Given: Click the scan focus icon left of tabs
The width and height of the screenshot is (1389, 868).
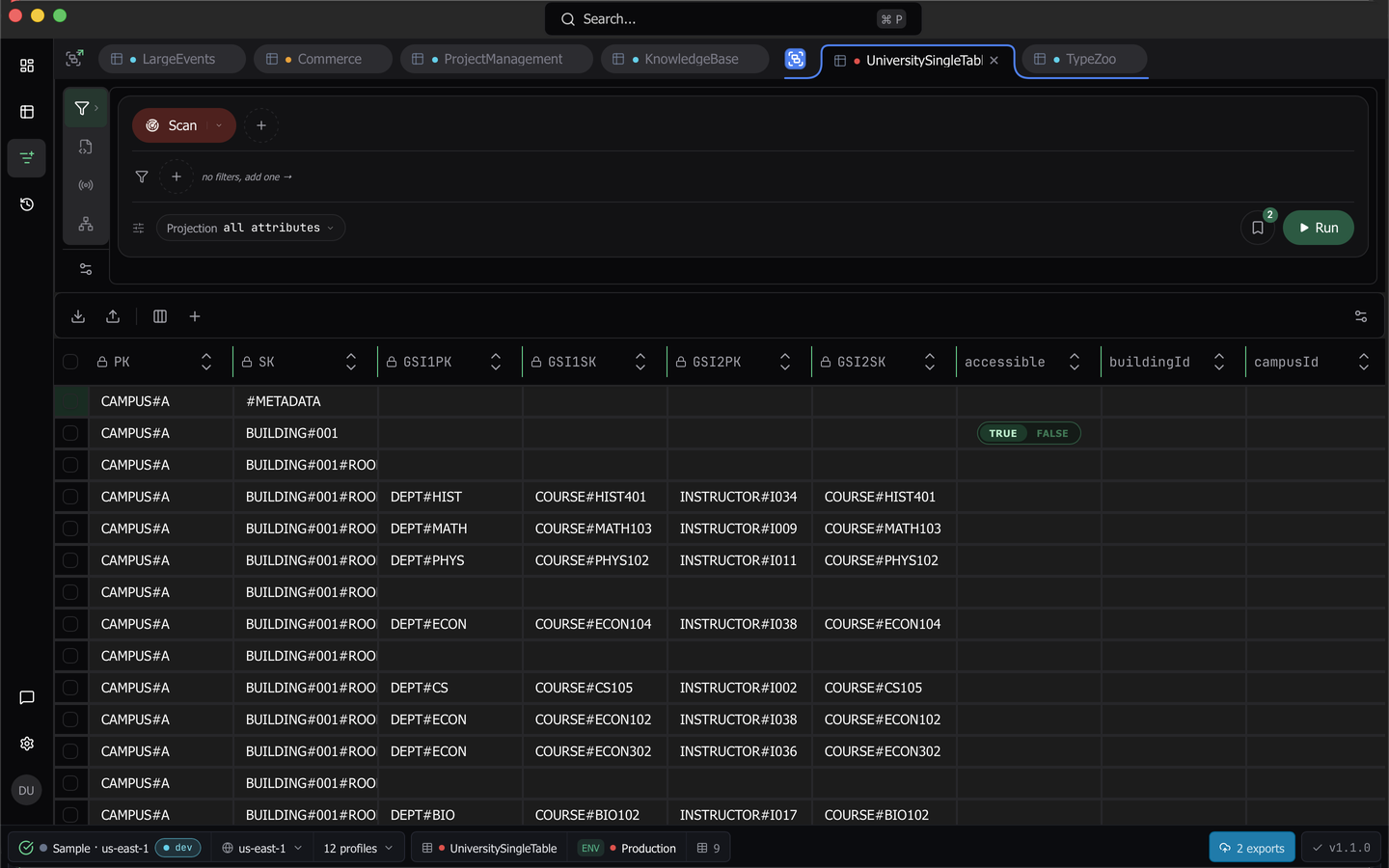Looking at the screenshot, I should click(x=74, y=59).
